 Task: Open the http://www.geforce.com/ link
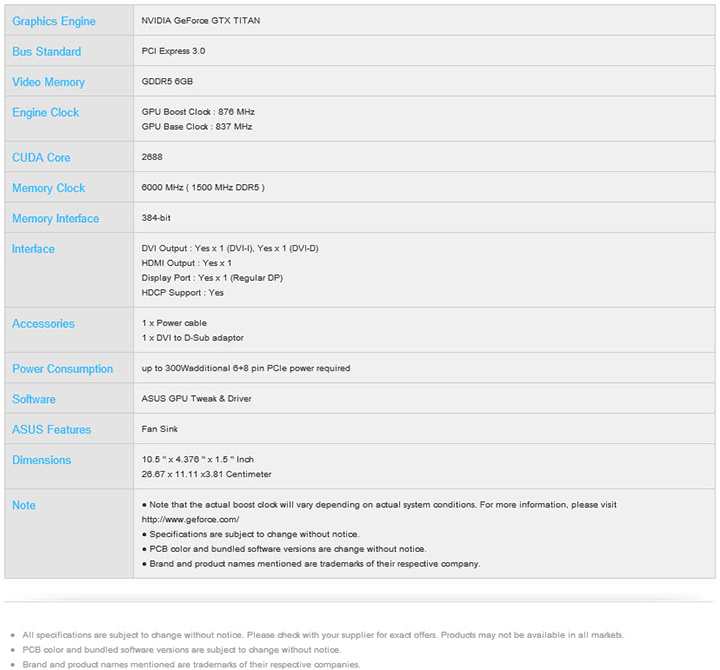click(x=190, y=520)
